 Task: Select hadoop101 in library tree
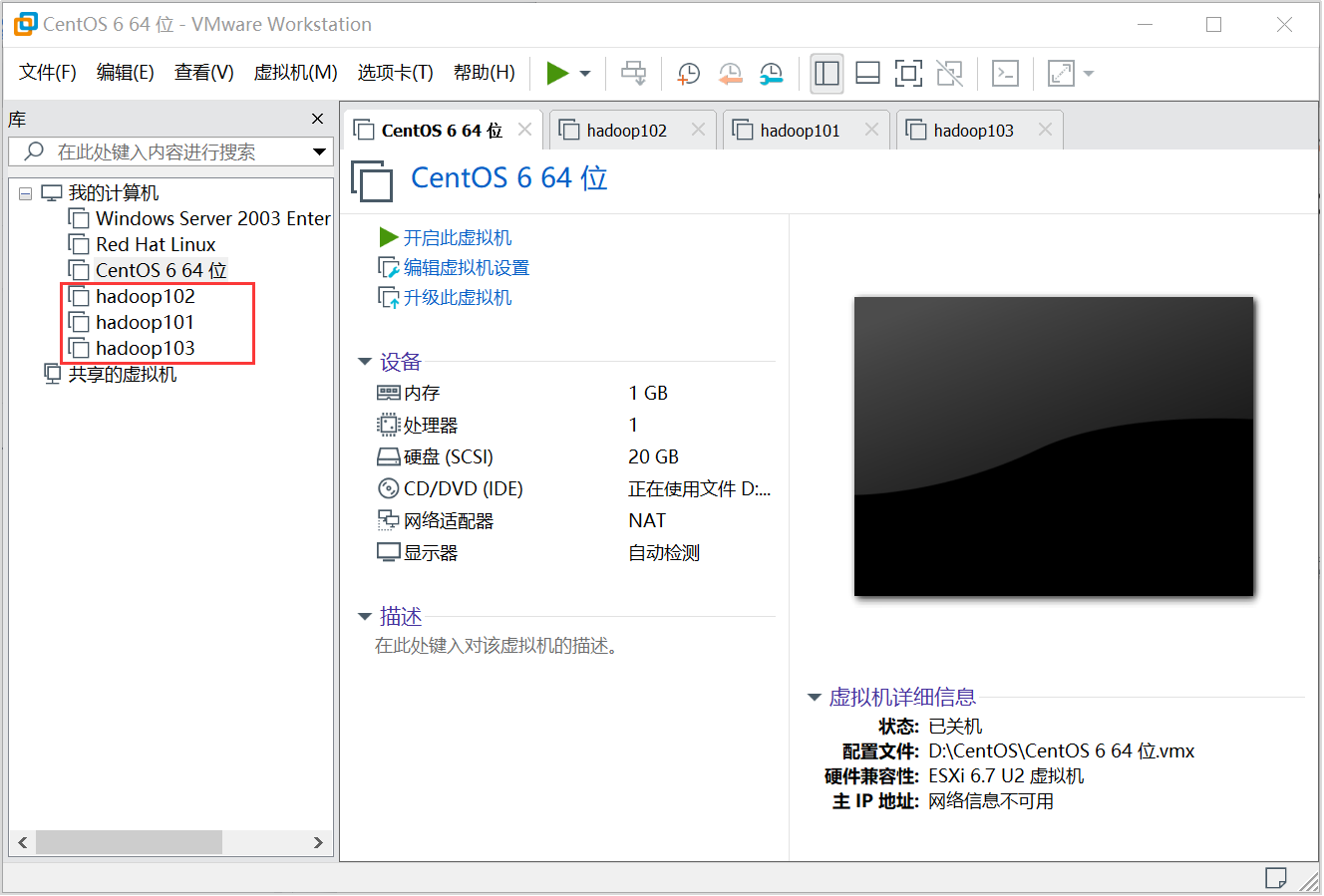click(x=131, y=322)
